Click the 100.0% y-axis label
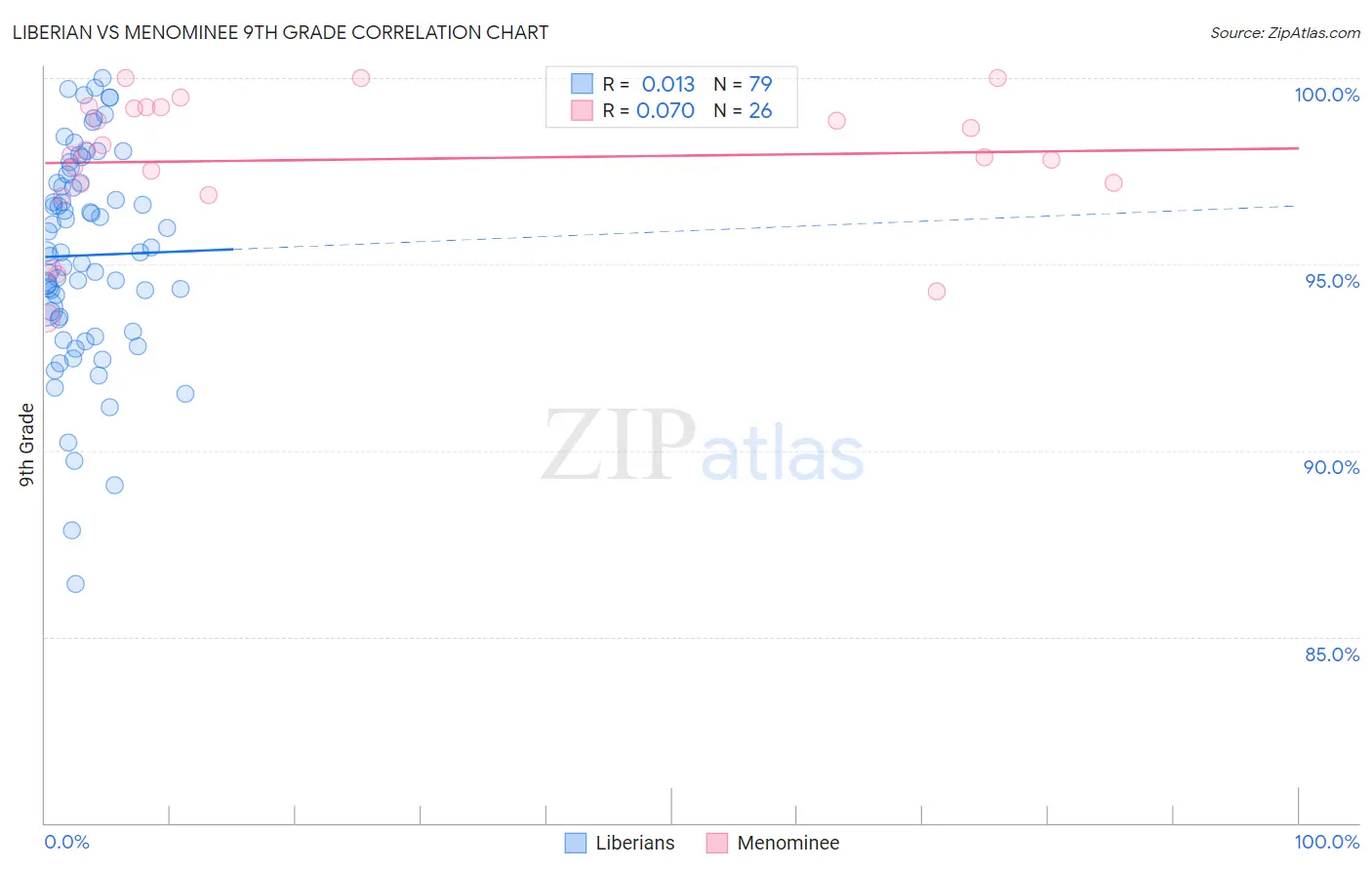This screenshot has width=1372, height=870. 1326,95
